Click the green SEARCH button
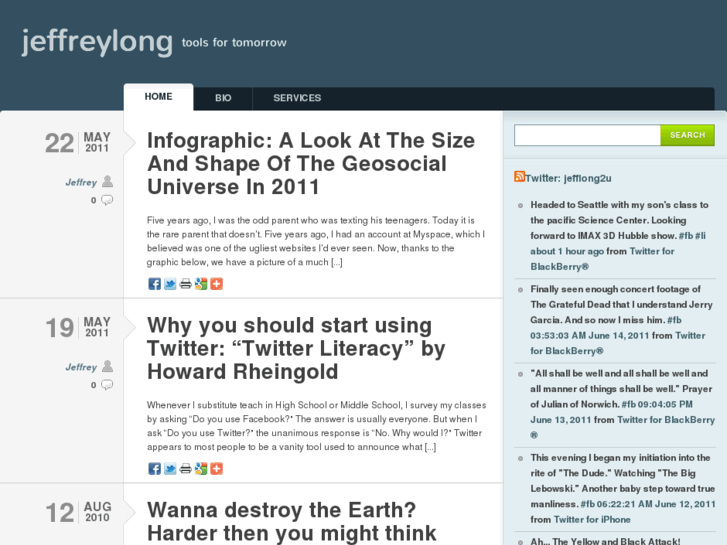The image size is (727, 545). click(x=687, y=135)
